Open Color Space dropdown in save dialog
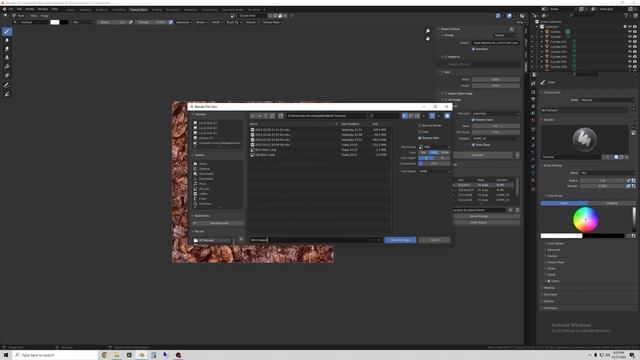 pos(434,171)
